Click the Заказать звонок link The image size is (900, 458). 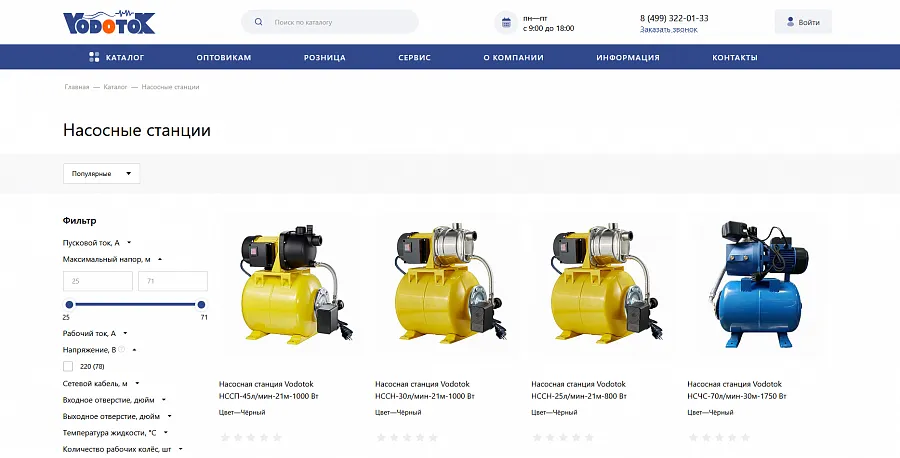point(669,29)
